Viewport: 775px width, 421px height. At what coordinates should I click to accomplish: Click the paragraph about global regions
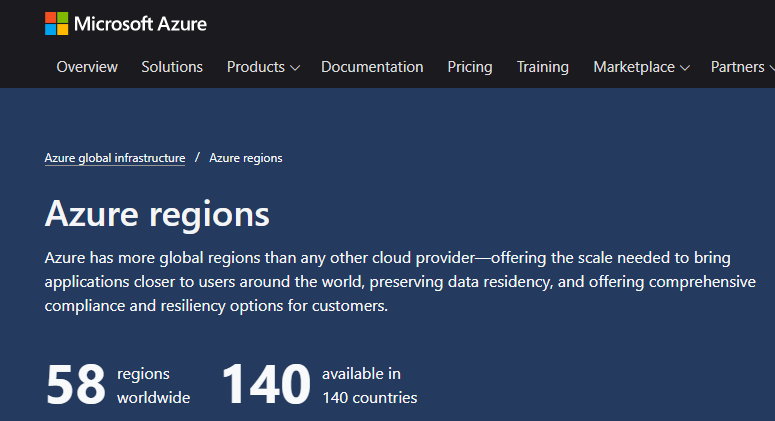click(x=400, y=282)
